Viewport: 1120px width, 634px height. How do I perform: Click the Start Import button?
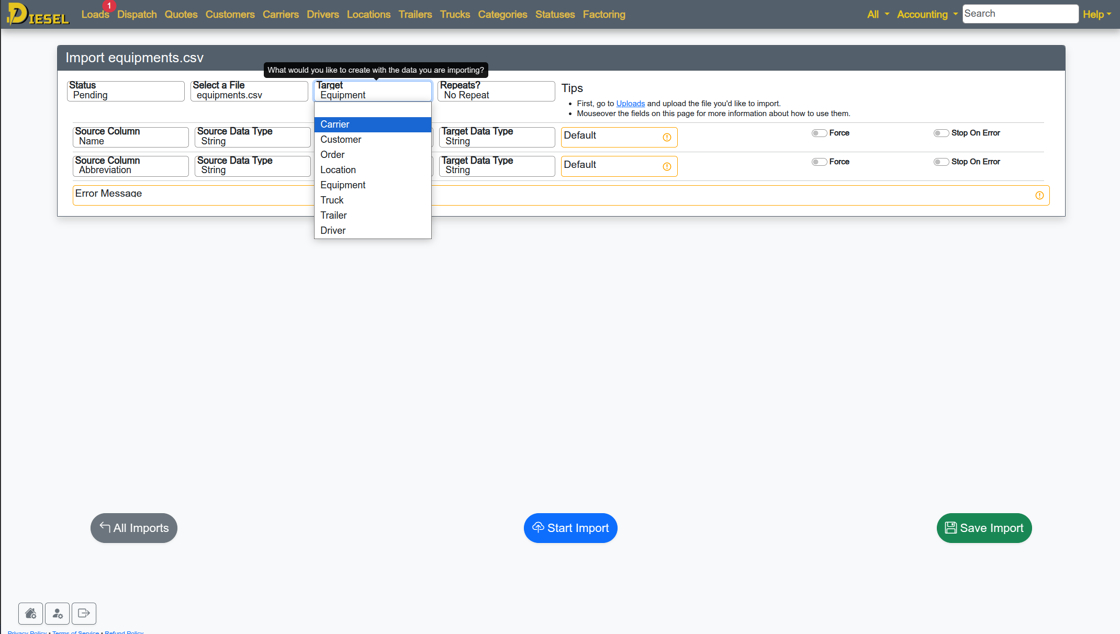(x=570, y=528)
